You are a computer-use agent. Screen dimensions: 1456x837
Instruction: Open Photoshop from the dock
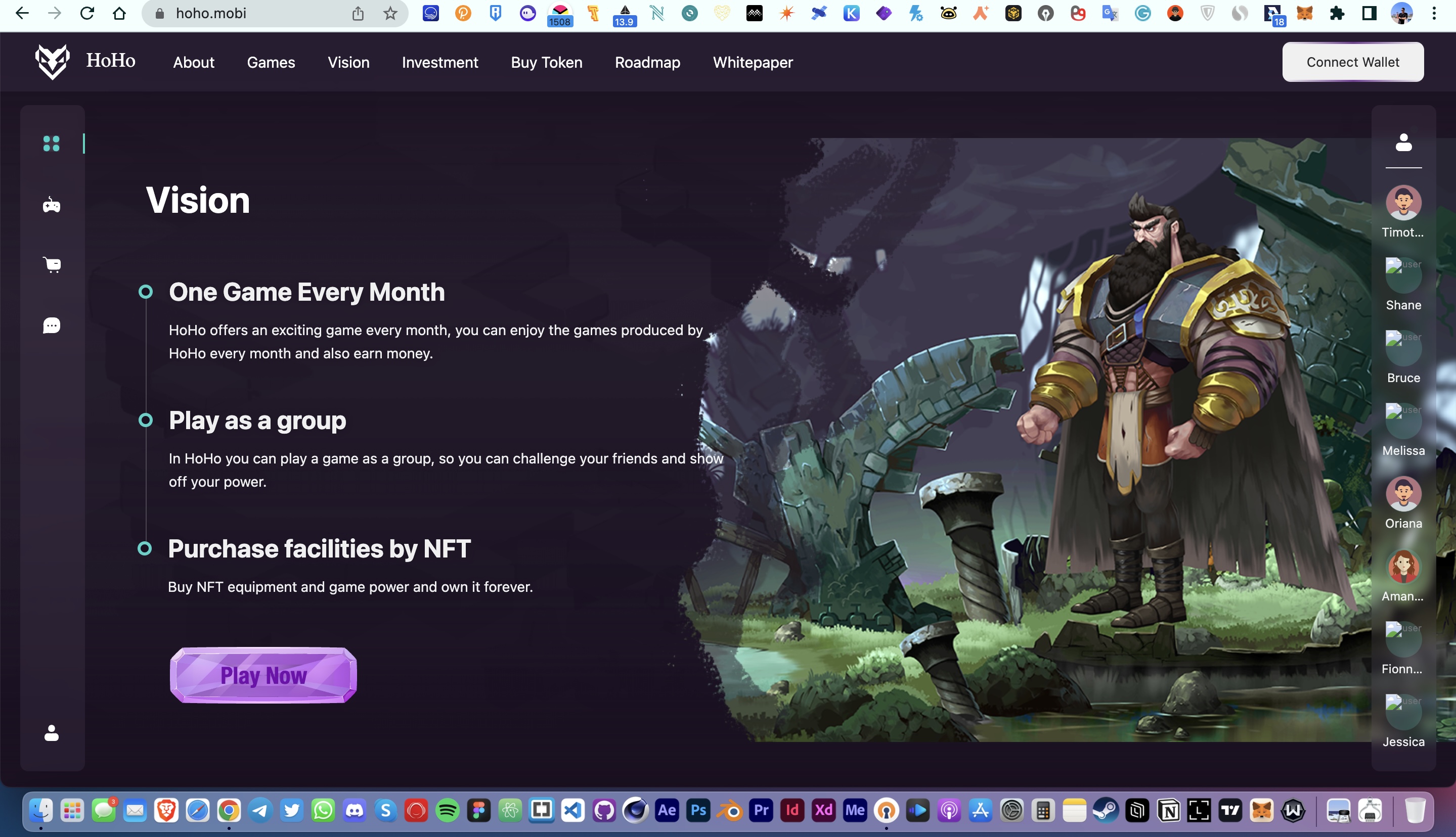point(698,811)
